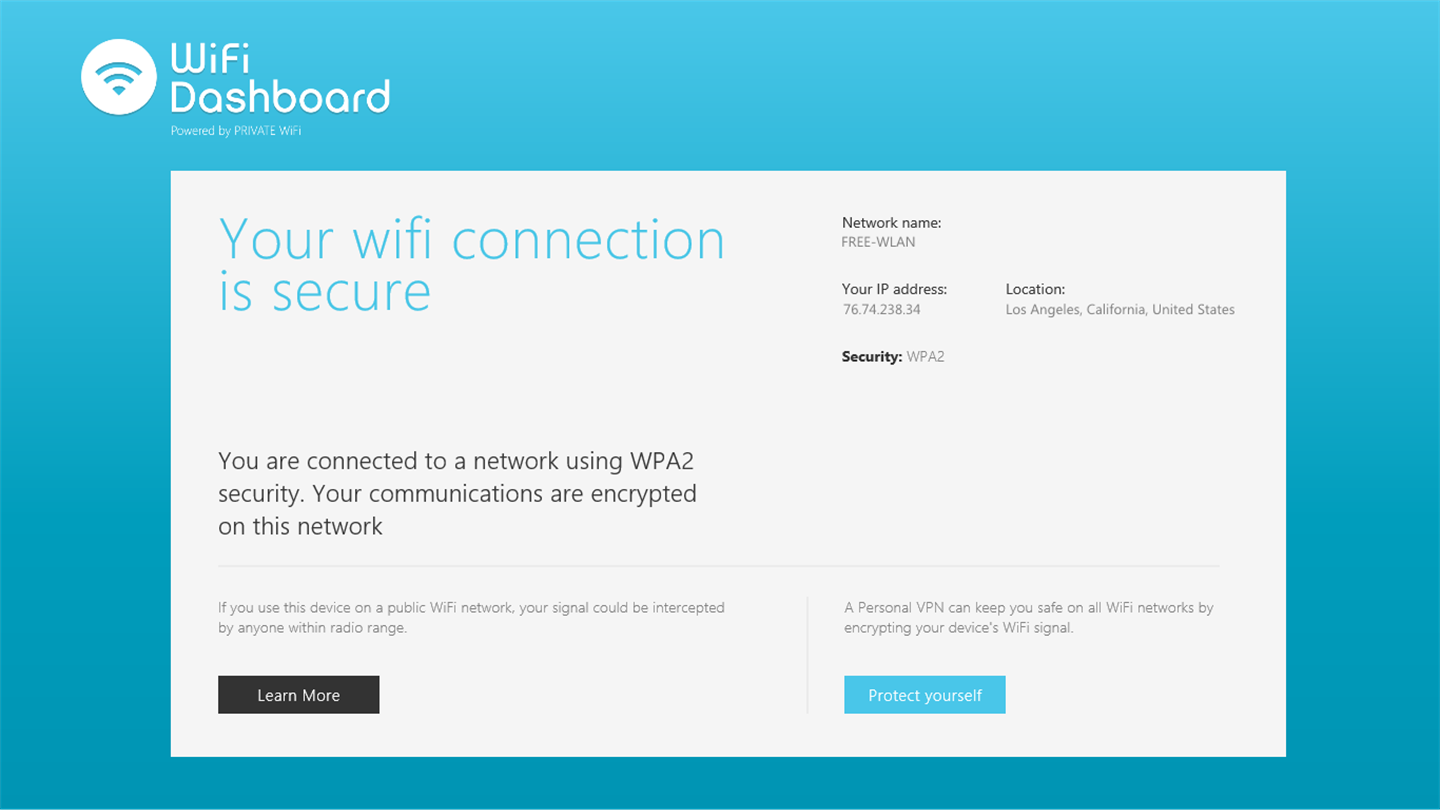This screenshot has height=810, width=1440.
Task: Select the IP address 76.74.238.34
Action: pyautogui.click(x=881, y=310)
